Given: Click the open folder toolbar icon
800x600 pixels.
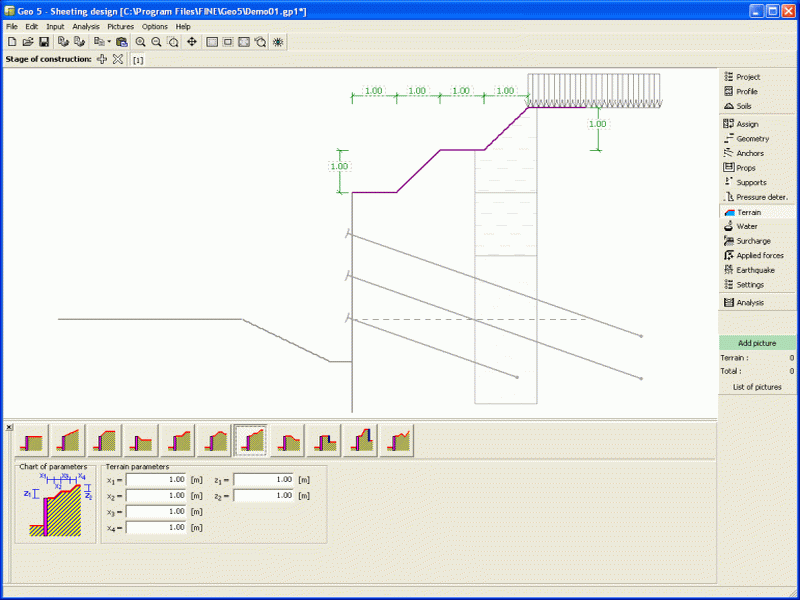Looking at the screenshot, I should click(x=28, y=42).
